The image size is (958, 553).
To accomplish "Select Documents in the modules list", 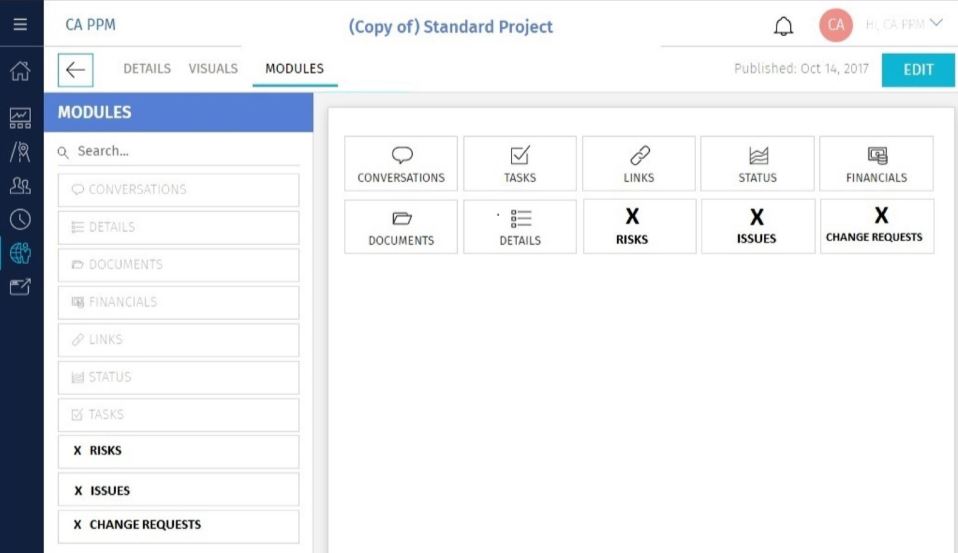I will point(178,265).
